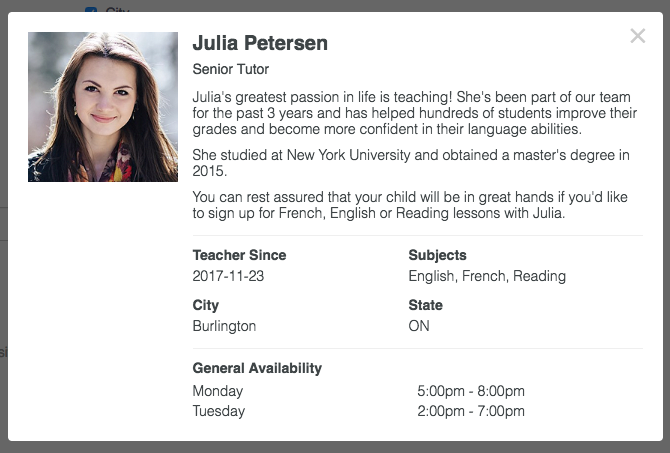Viewport: 670px width, 453px height.
Task: Click Julia Petersen's profile photo
Action: pos(103,107)
